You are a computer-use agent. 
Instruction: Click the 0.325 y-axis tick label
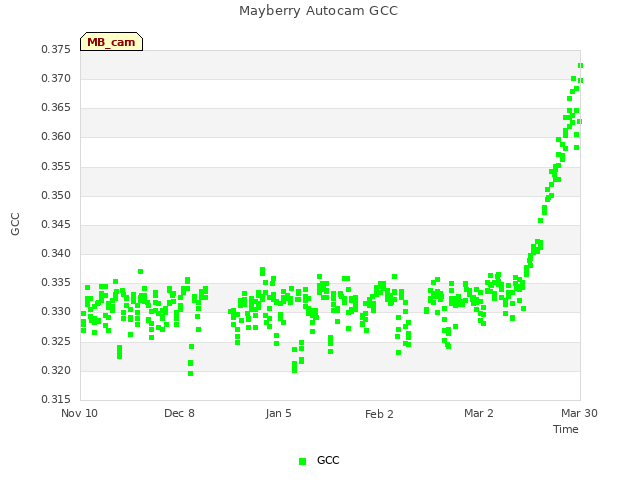[x=56, y=341]
